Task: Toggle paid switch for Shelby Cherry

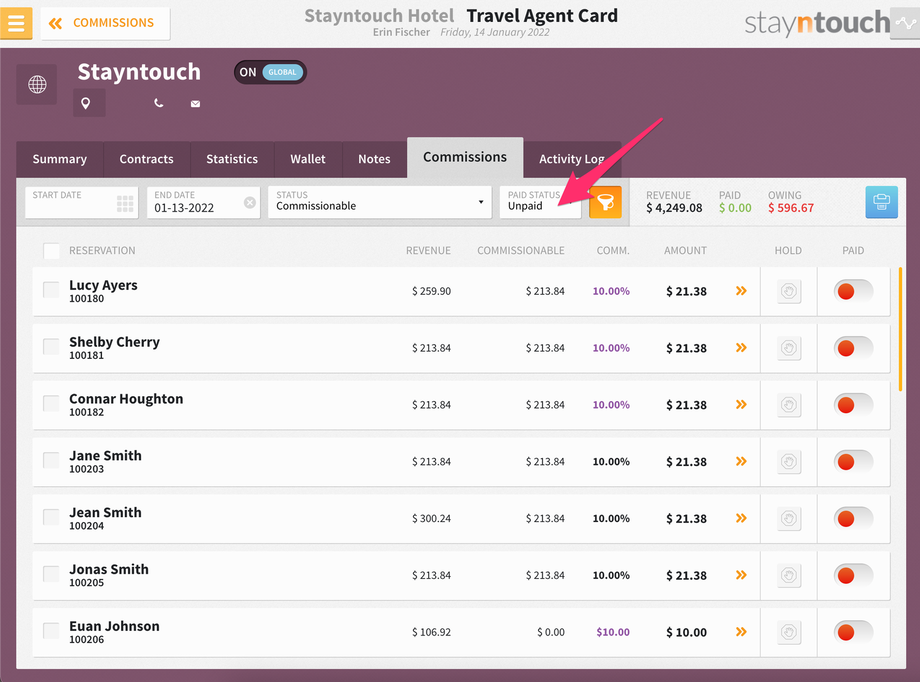Action: point(853,348)
